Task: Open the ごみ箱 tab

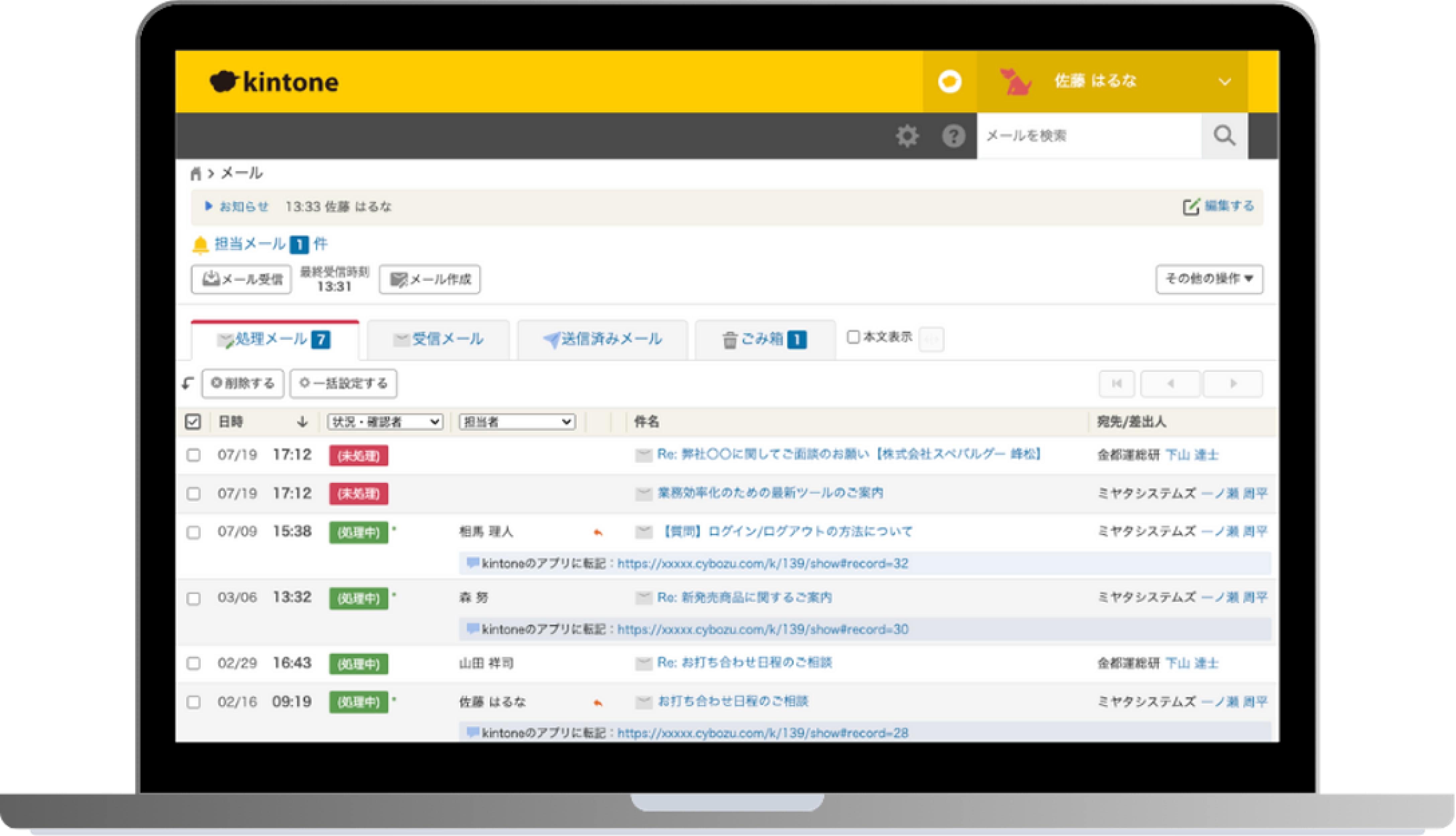Action: click(764, 340)
